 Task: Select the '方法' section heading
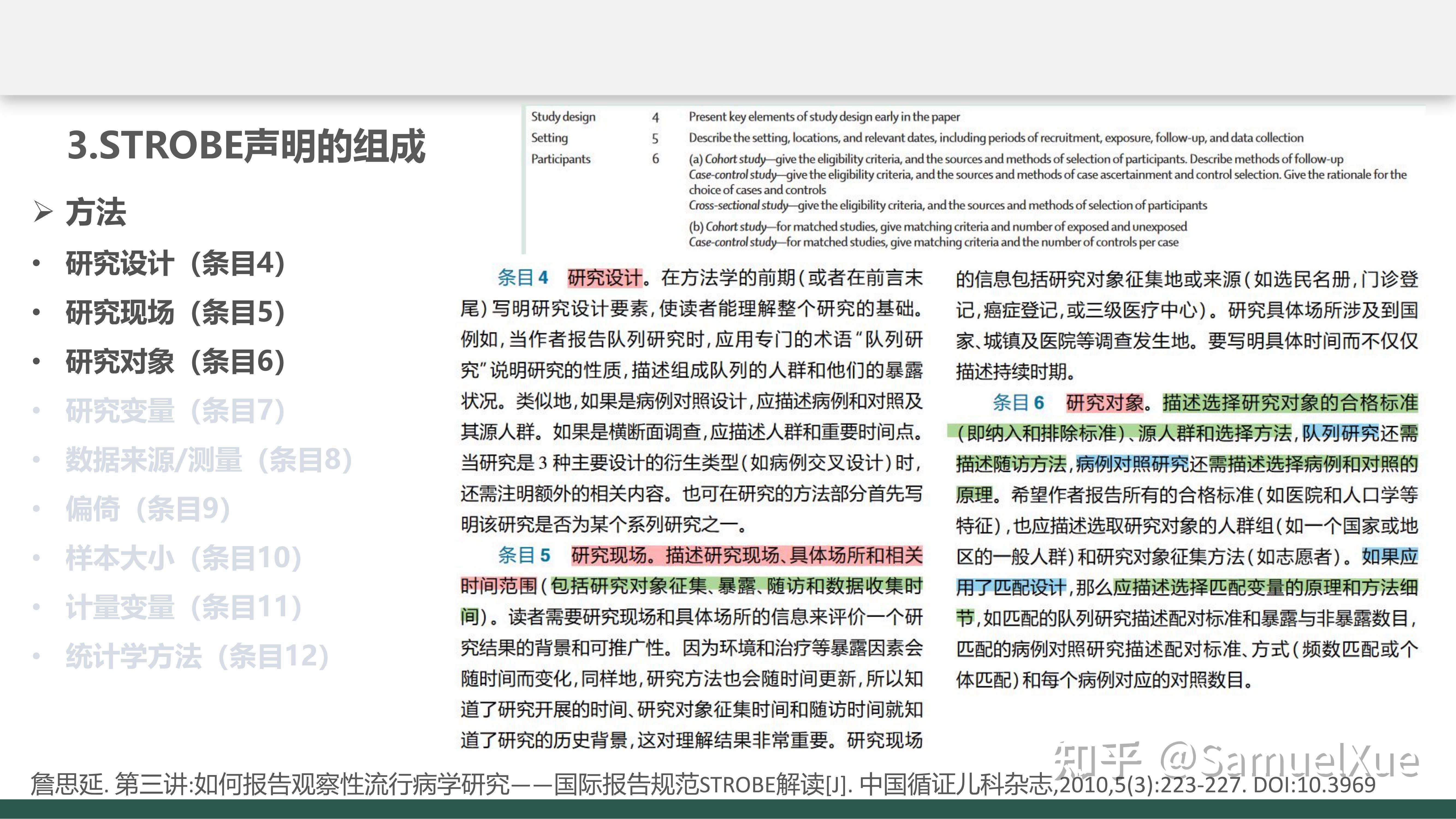pyautogui.click(x=96, y=212)
